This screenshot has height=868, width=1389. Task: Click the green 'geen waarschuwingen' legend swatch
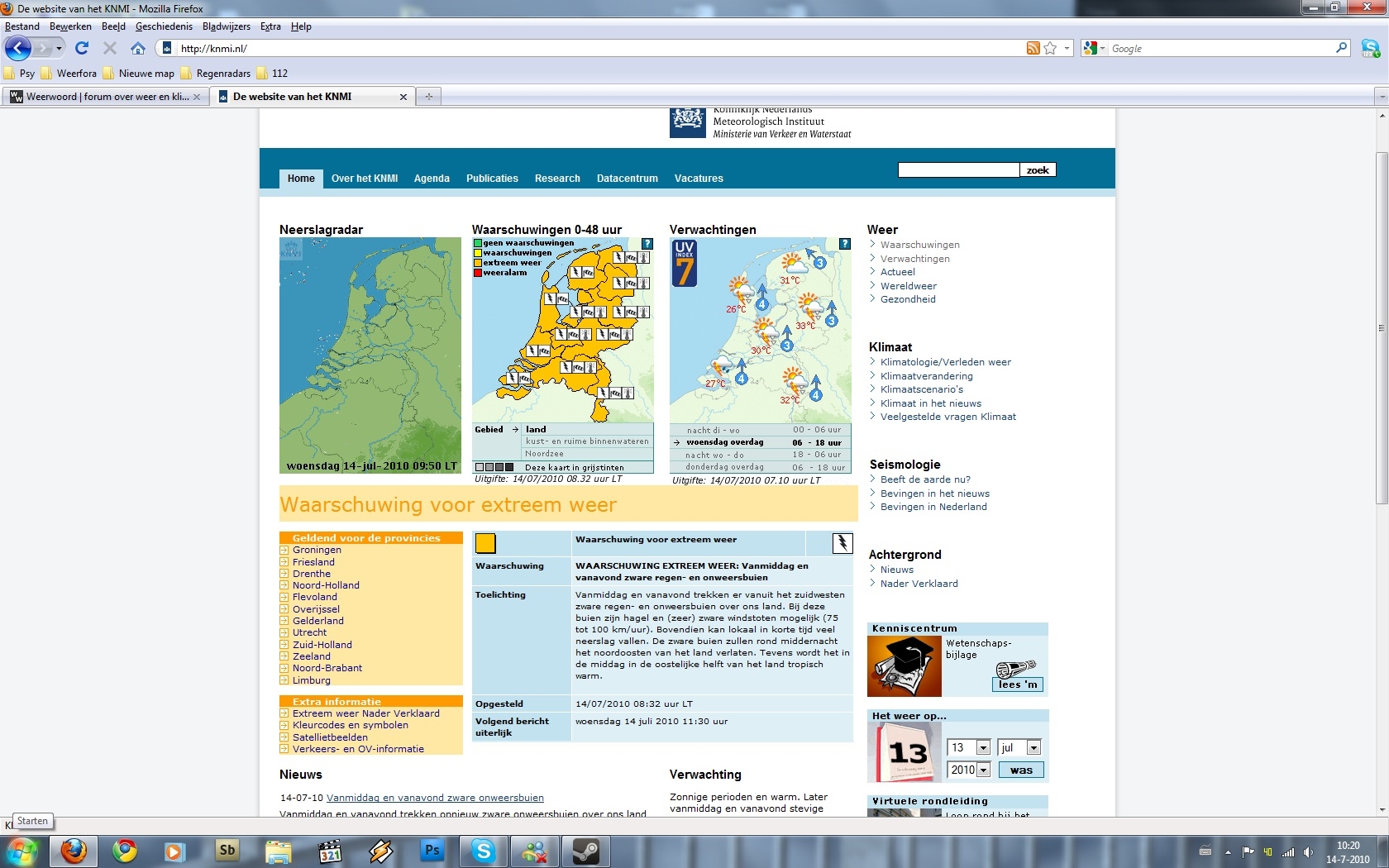click(x=478, y=243)
